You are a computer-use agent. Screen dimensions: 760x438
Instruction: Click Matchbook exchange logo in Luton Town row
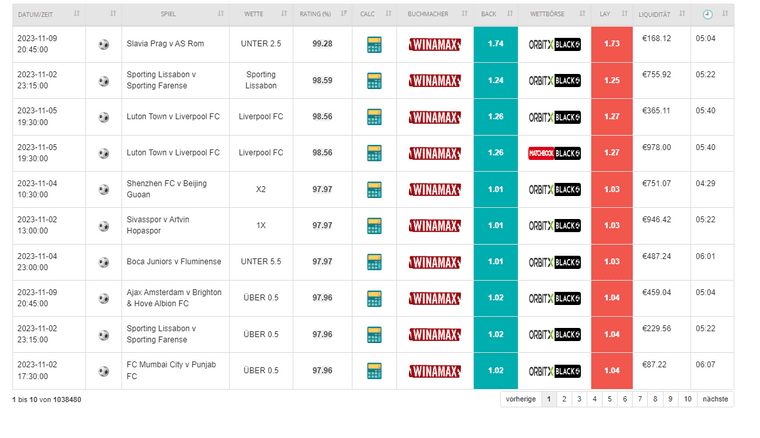pyautogui.click(x=554, y=154)
